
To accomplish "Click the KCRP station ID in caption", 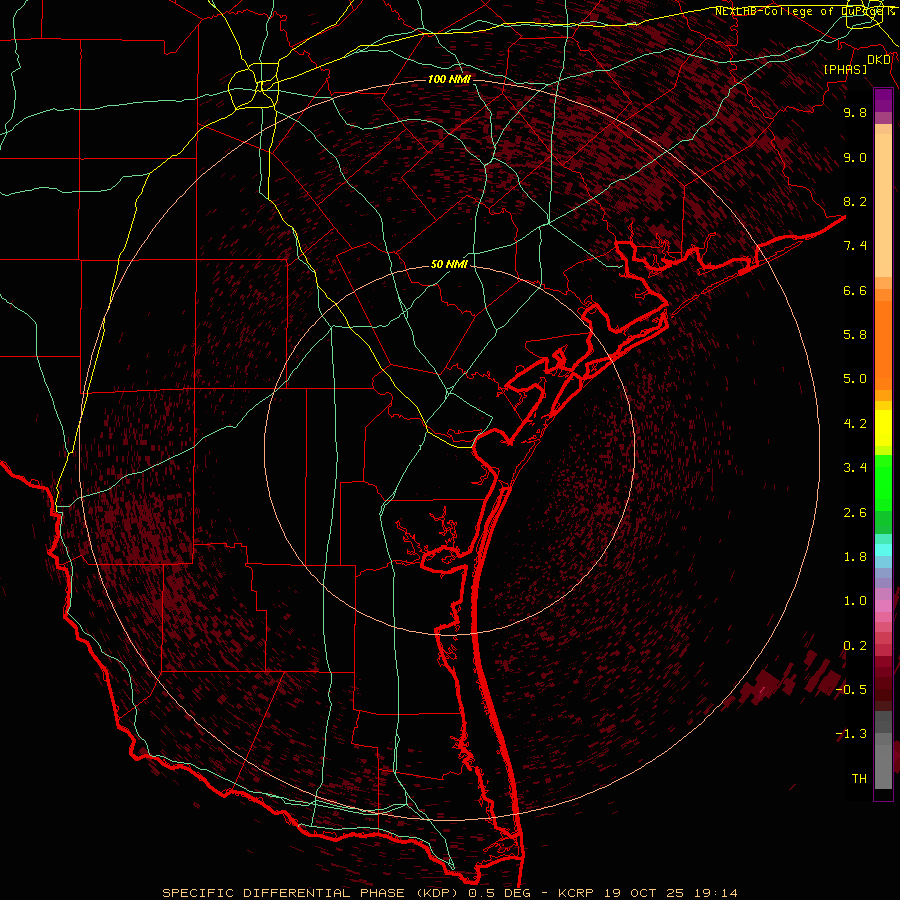I will coord(577,893).
